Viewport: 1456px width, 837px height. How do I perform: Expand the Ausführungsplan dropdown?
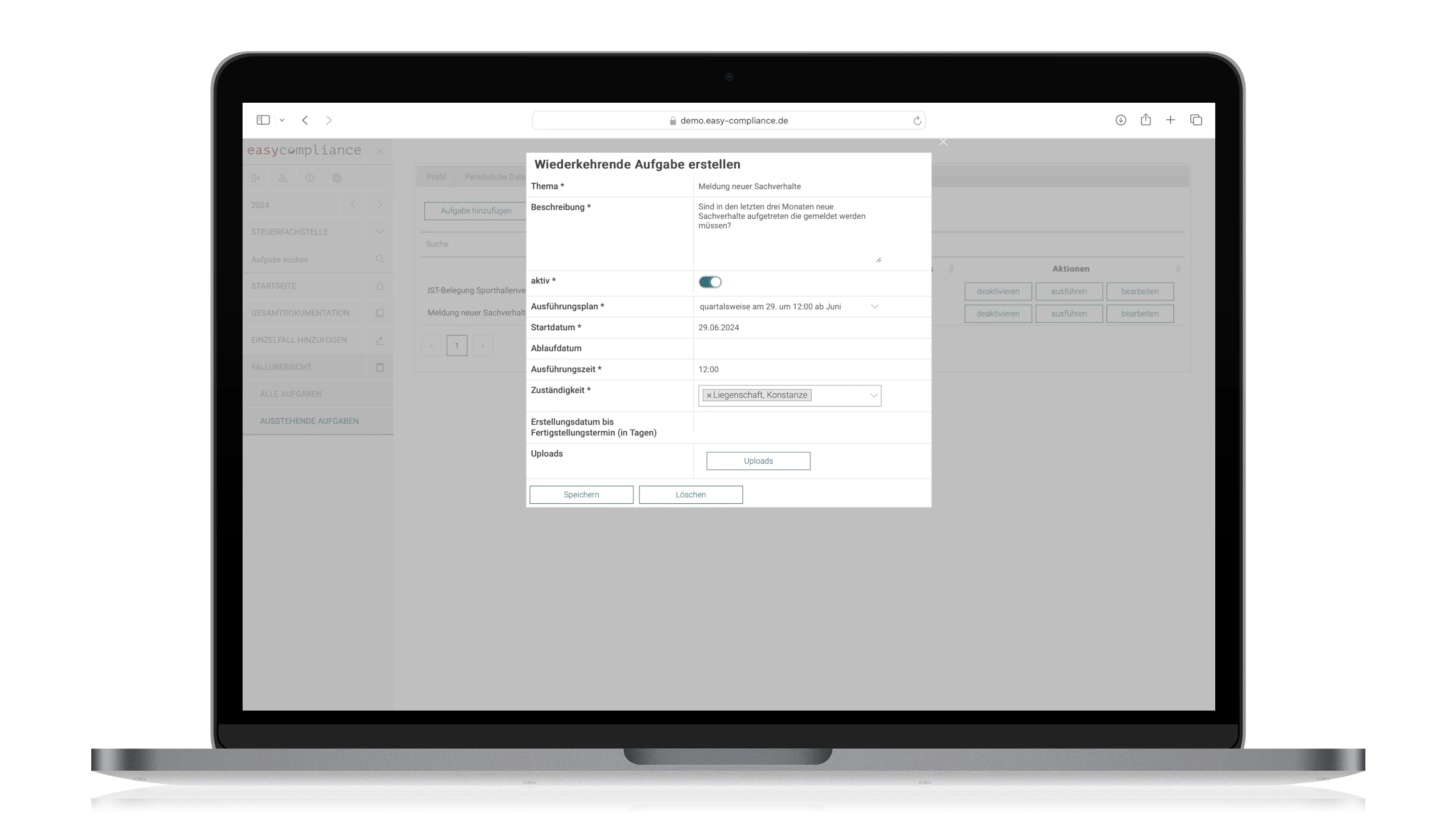[873, 306]
